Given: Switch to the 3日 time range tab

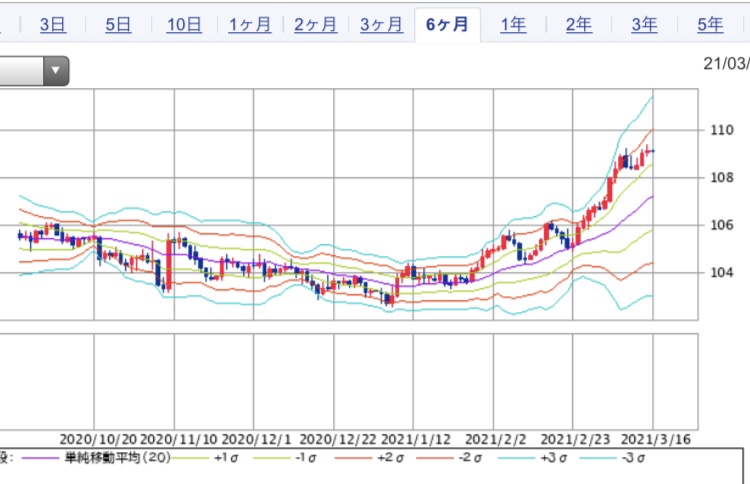Looking at the screenshot, I should (x=53, y=24).
